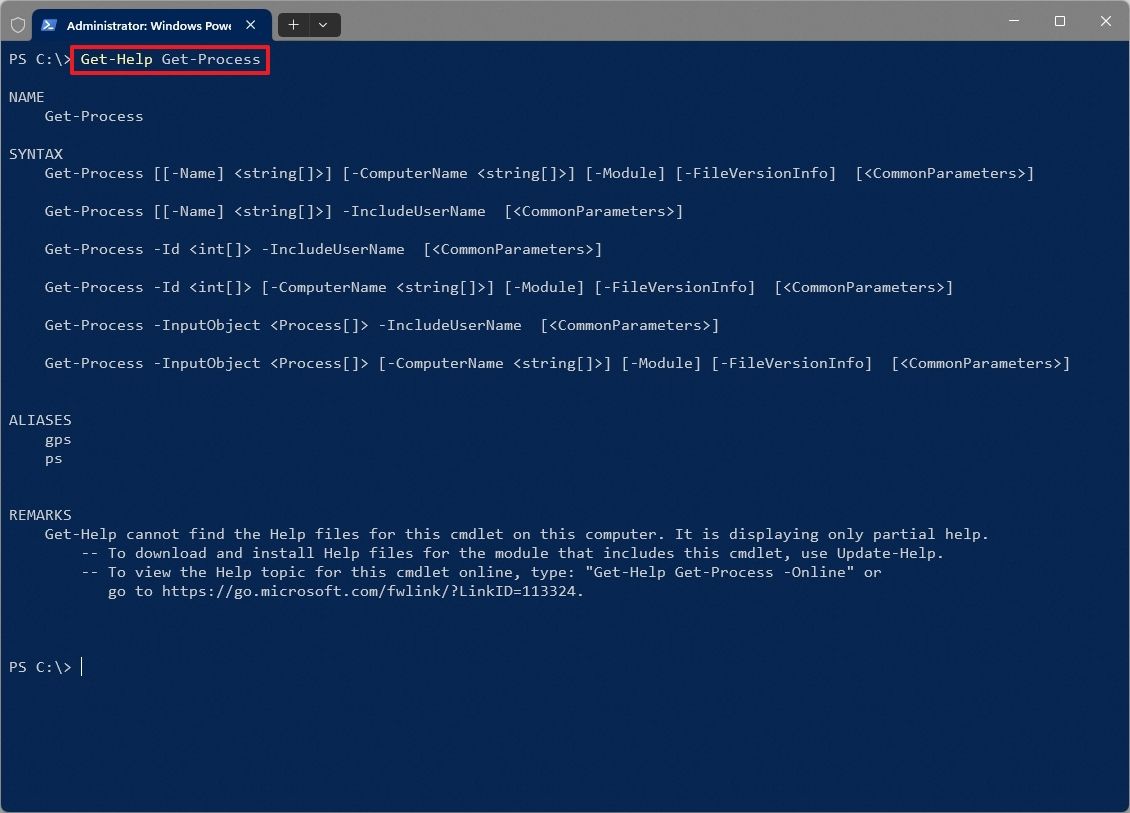This screenshot has width=1130, height=813.
Task: Place cursor at the empty PS prompt
Action: point(82,667)
